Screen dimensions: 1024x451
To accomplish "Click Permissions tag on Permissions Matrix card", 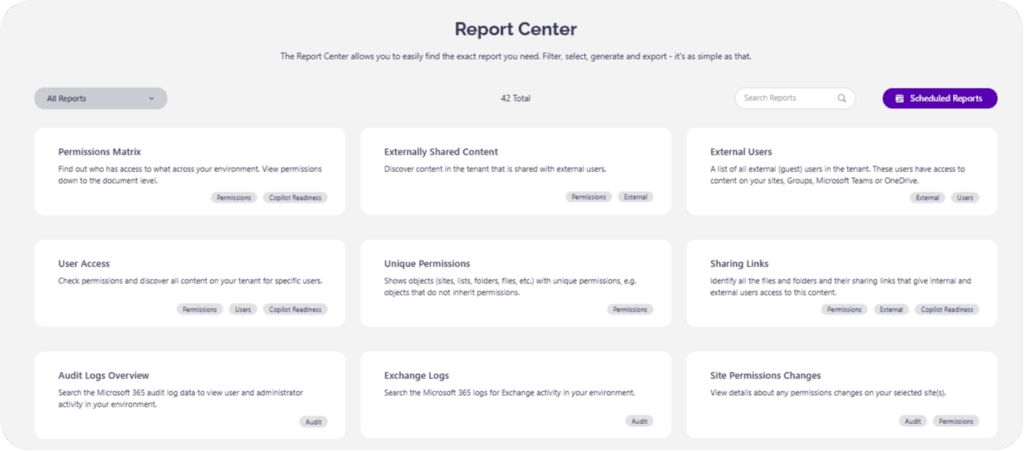I will click(234, 198).
